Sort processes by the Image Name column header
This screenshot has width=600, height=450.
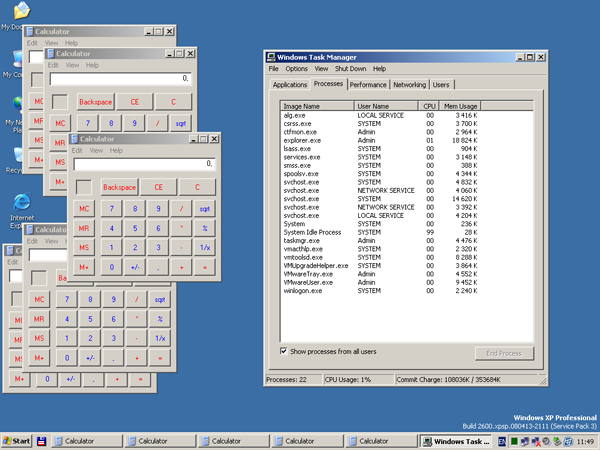click(317, 106)
